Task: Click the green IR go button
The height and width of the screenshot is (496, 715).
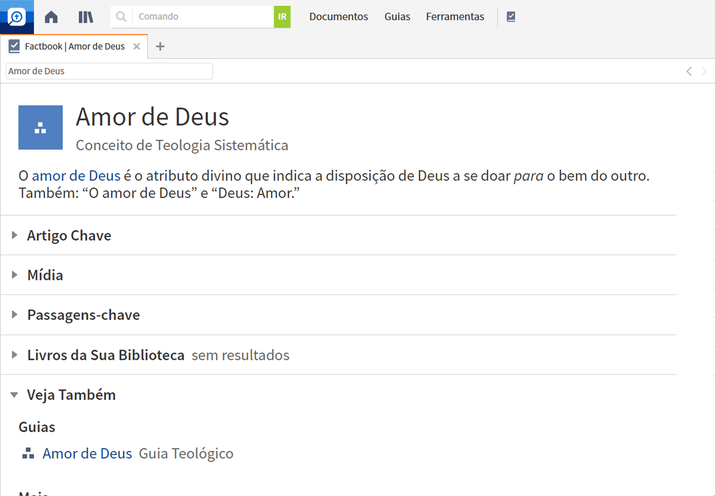Action: point(282,17)
